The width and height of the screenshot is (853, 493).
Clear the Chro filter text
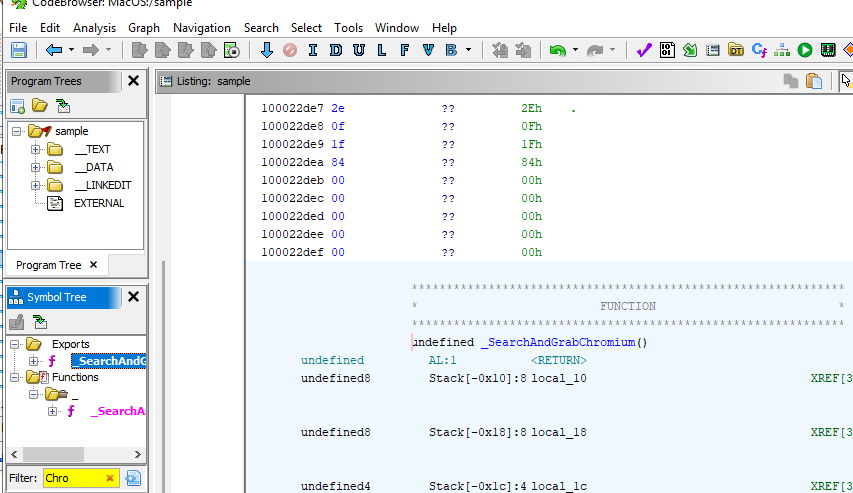110,478
